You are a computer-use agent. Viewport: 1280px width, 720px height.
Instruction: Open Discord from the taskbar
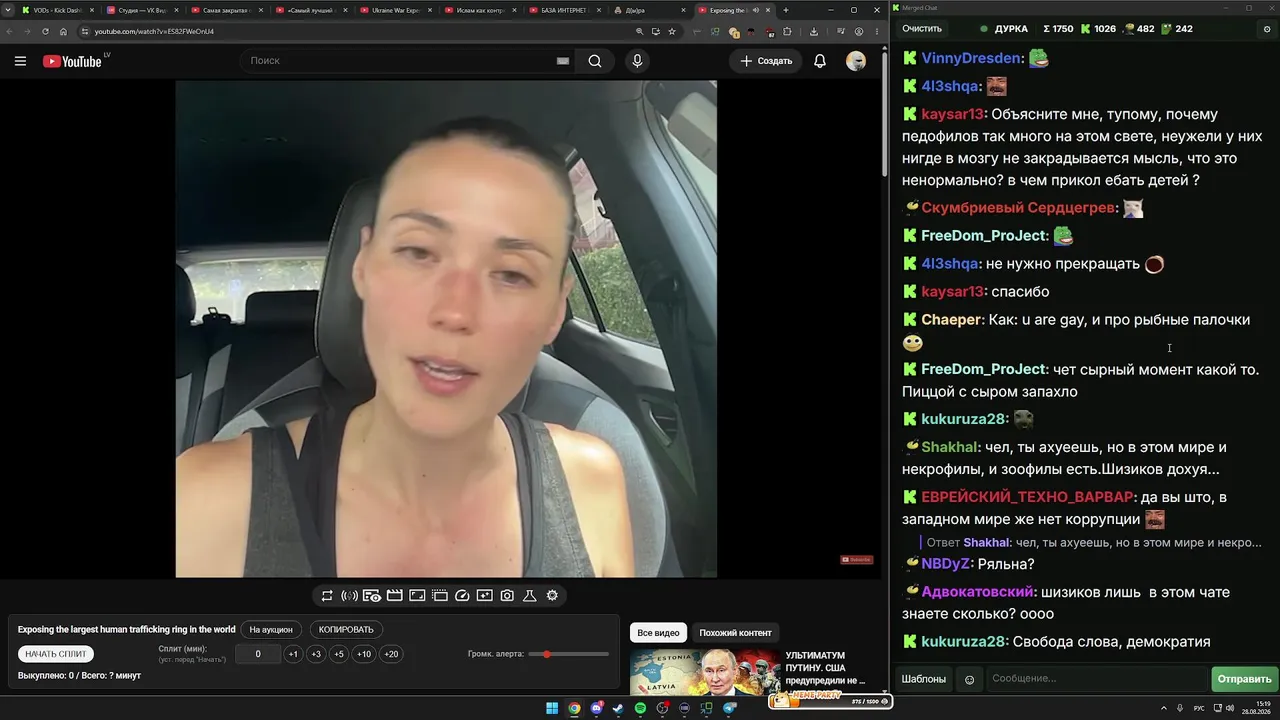596,709
